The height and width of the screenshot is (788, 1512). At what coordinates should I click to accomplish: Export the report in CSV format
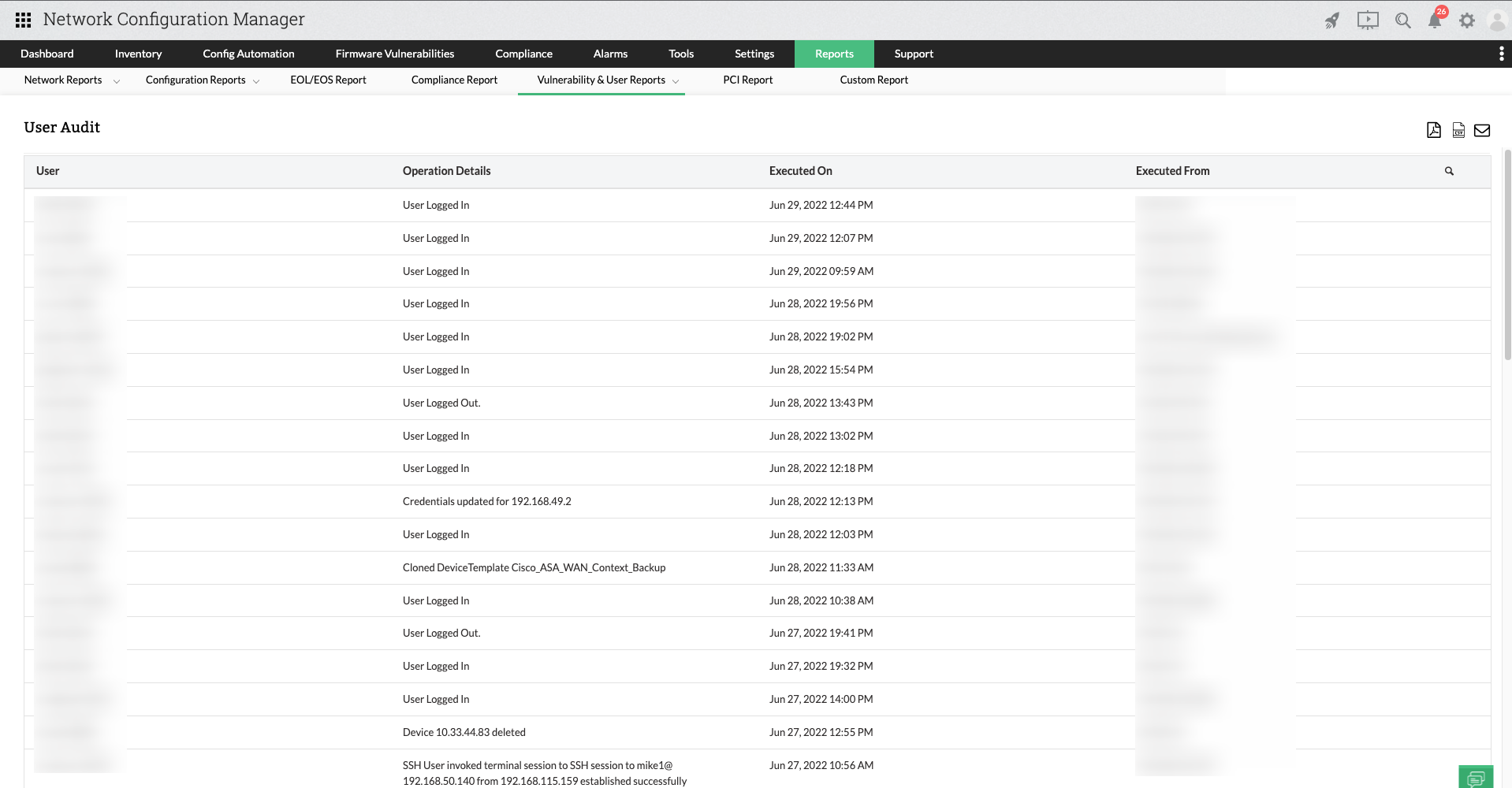pos(1458,130)
